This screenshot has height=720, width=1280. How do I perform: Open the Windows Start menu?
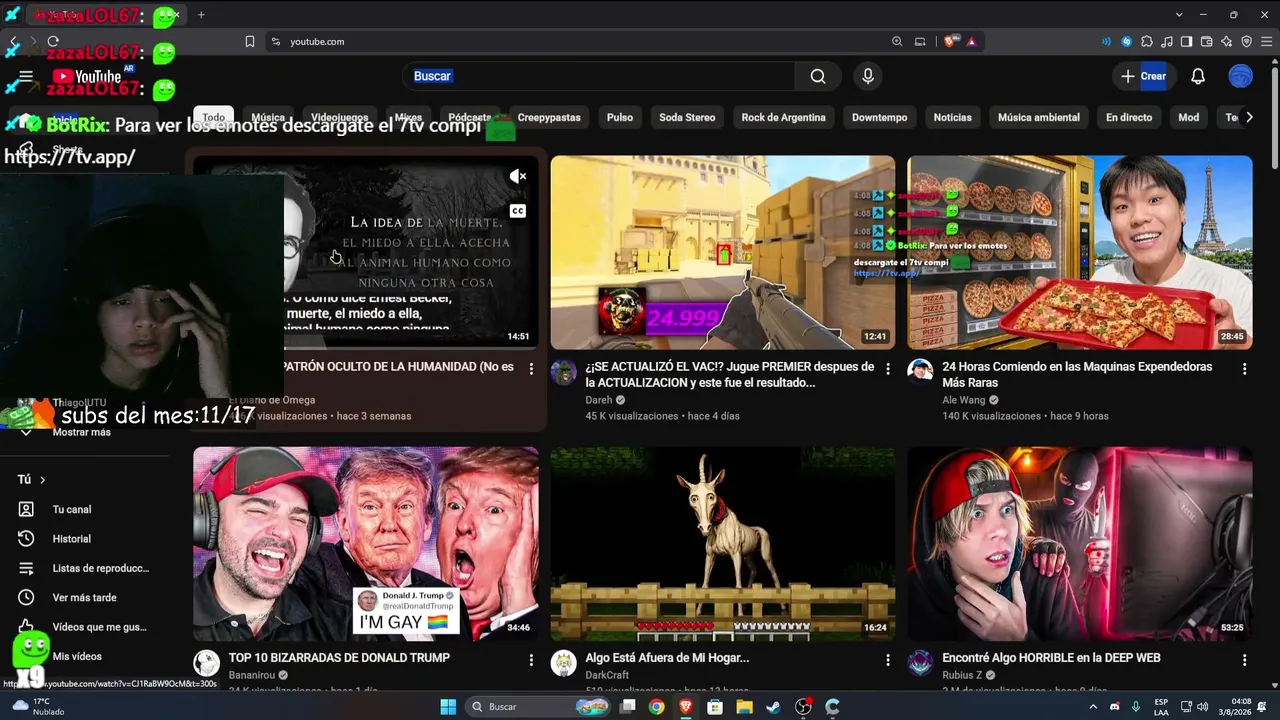click(x=448, y=707)
